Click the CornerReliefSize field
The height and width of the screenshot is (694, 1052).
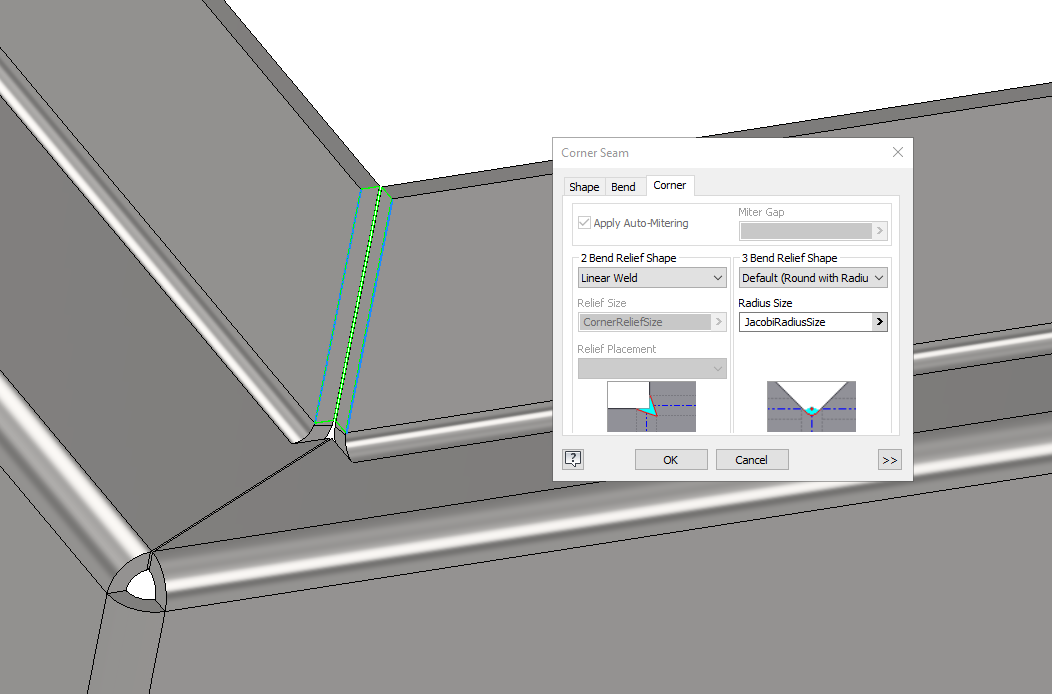pyautogui.click(x=643, y=321)
